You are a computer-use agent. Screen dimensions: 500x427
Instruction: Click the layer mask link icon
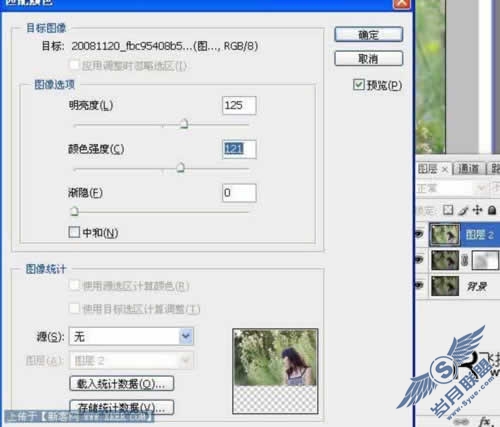(465, 261)
